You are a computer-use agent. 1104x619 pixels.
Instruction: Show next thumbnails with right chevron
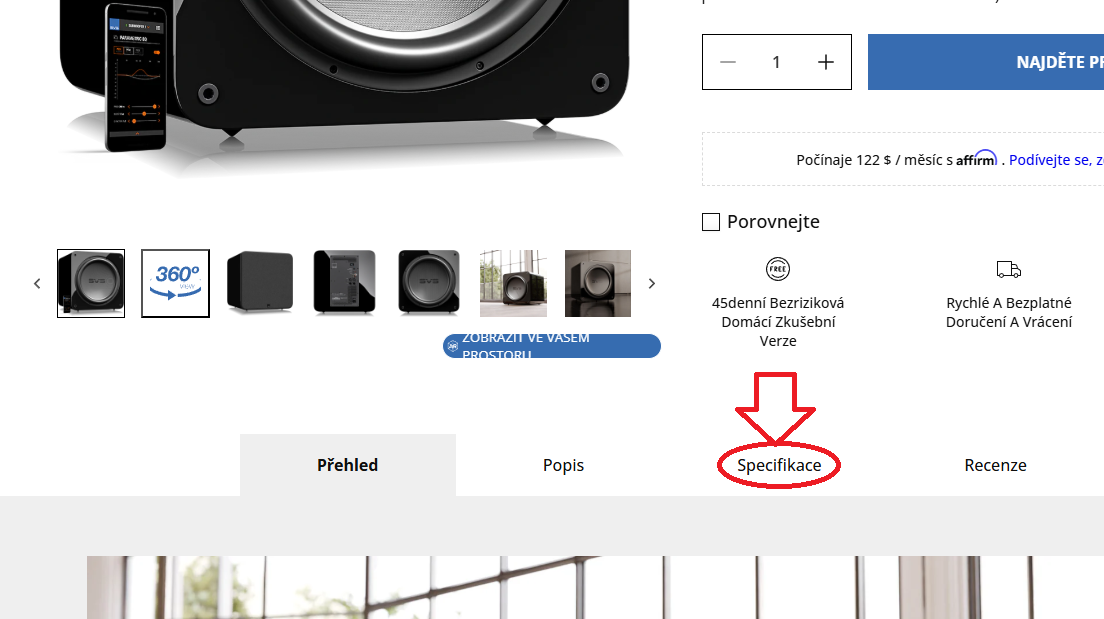click(651, 284)
